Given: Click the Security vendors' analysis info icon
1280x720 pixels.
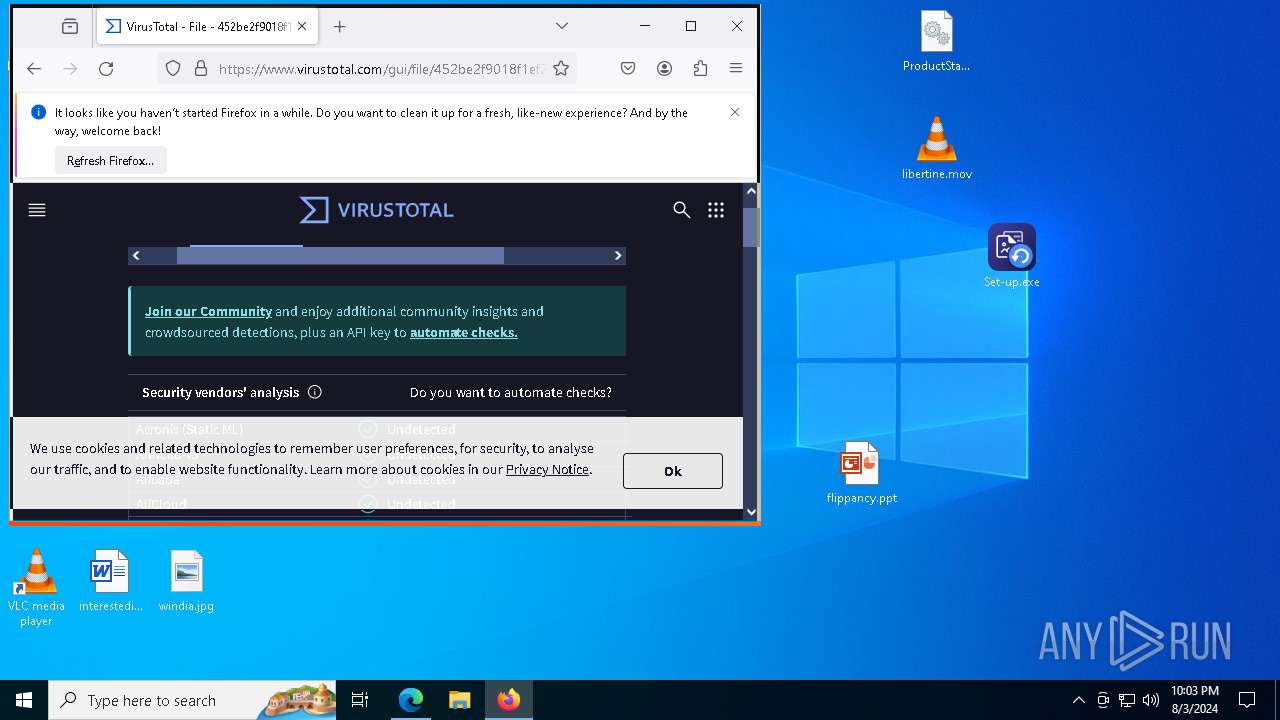Looking at the screenshot, I should click(x=315, y=392).
